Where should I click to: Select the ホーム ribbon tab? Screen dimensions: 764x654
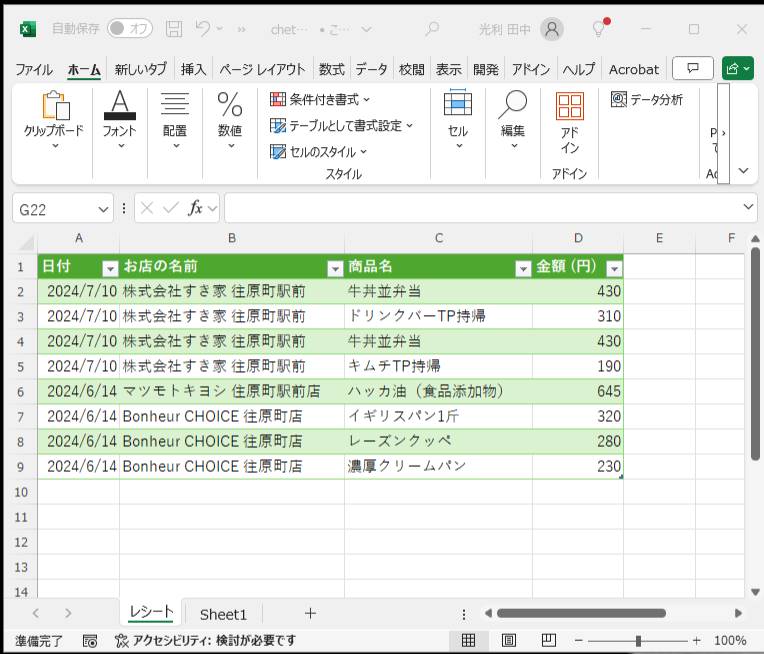pyautogui.click(x=84, y=70)
